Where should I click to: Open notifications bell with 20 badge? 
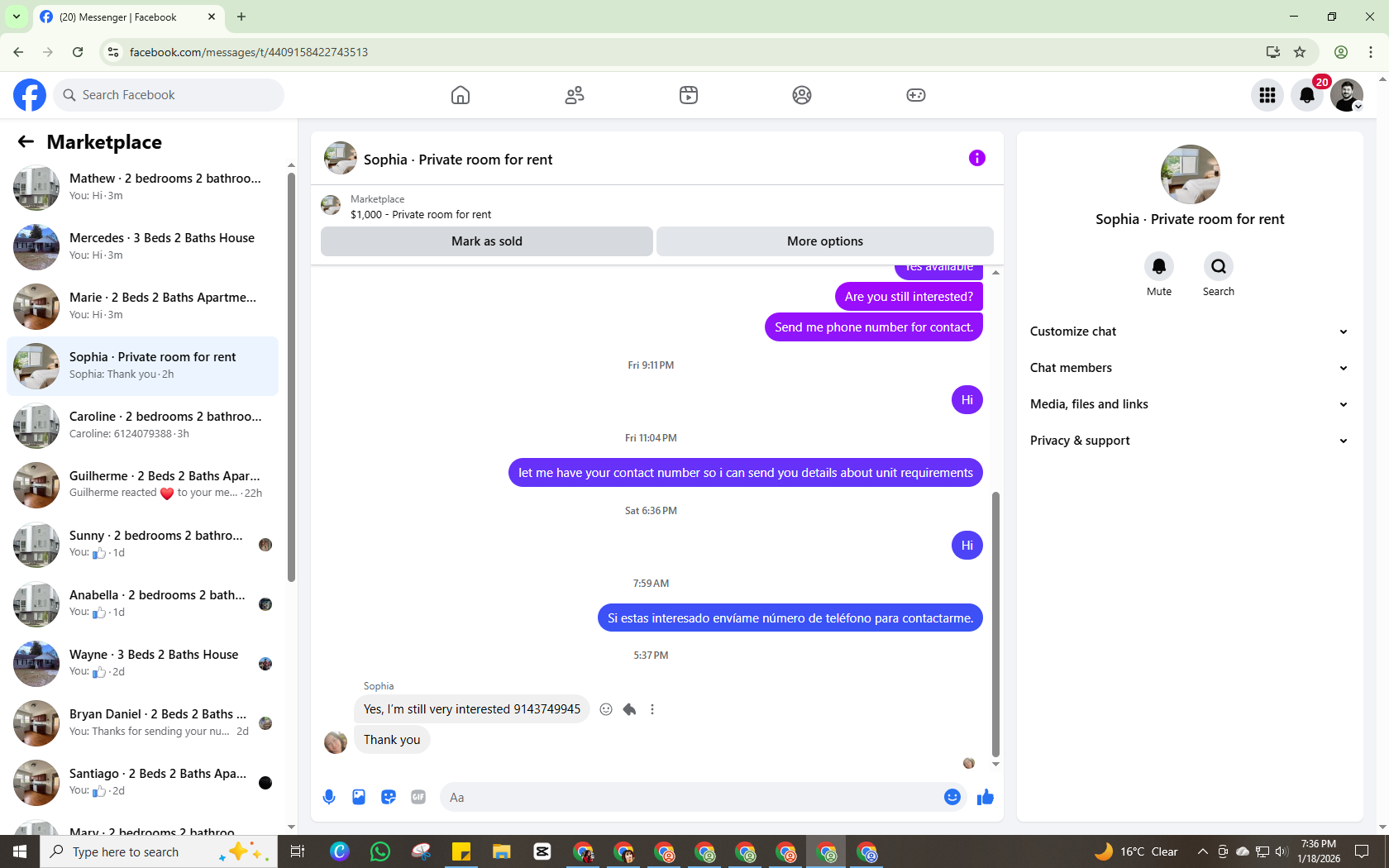[1307, 95]
